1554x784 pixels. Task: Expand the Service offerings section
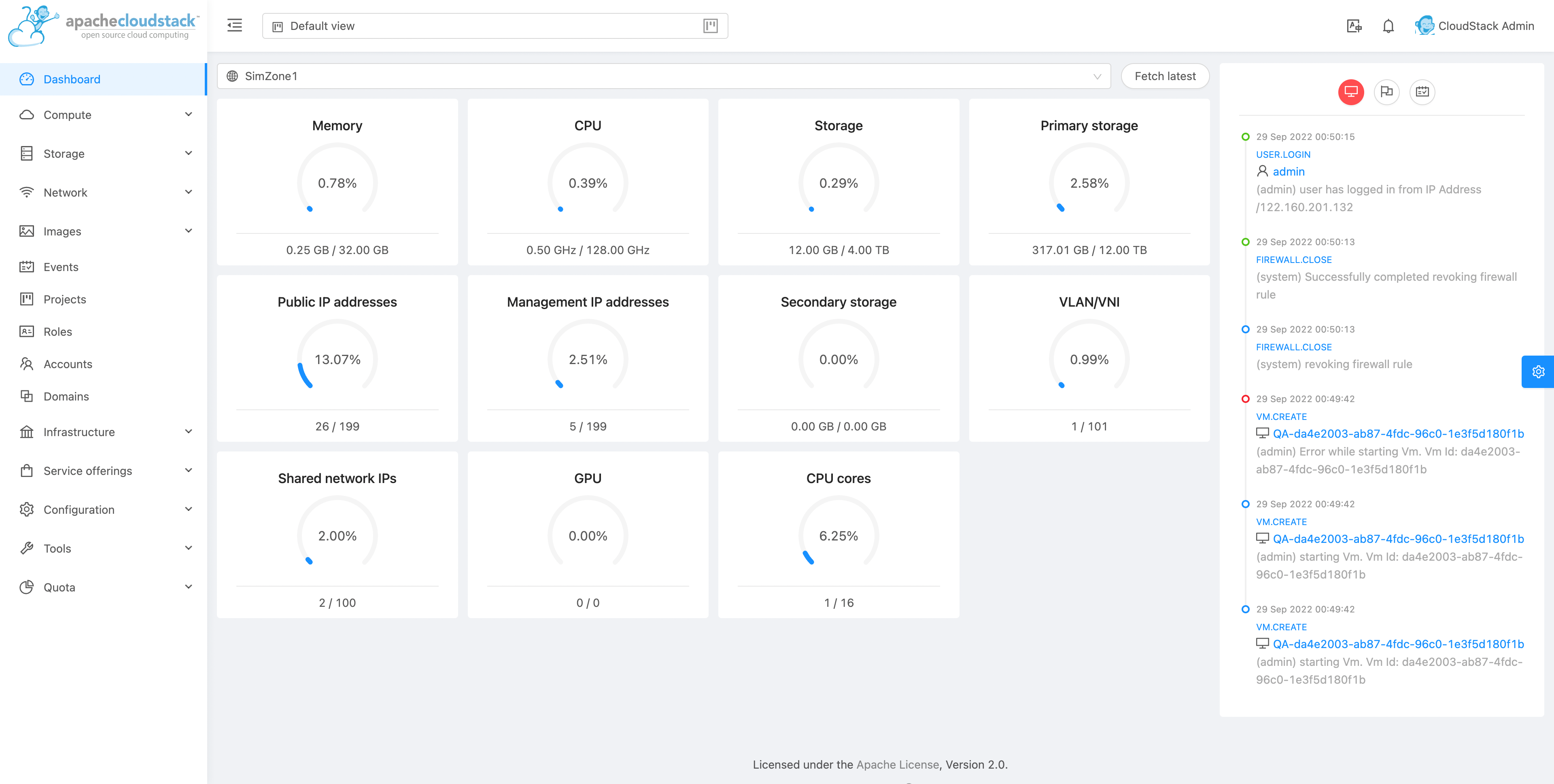pyautogui.click(x=87, y=470)
